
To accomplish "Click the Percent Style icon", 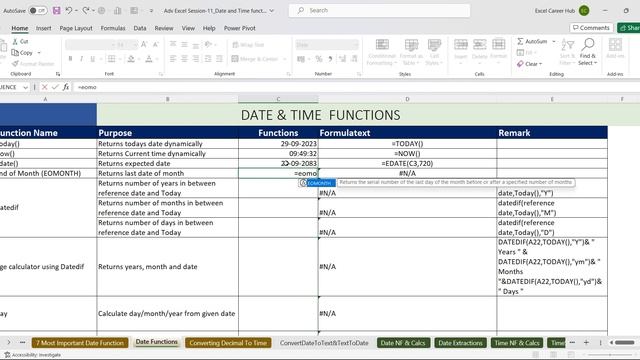I will 319,59.
